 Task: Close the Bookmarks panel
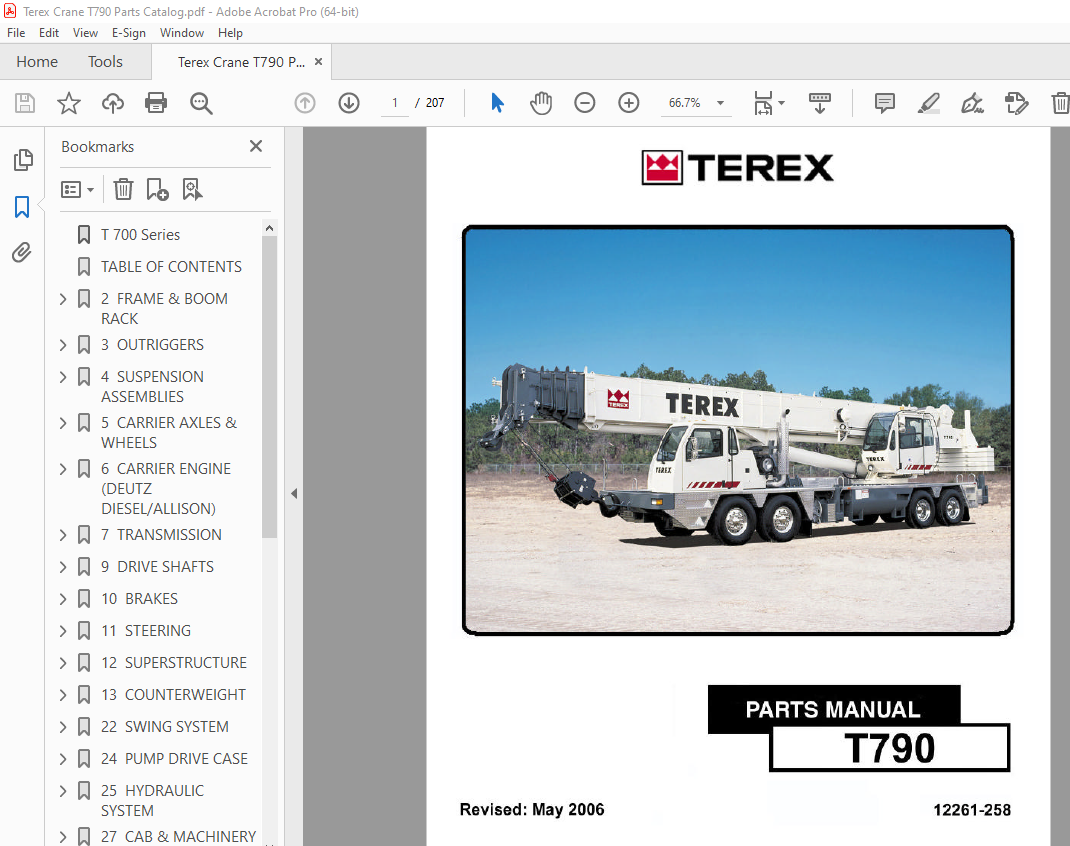pyautogui.click(x=256, y=146)
